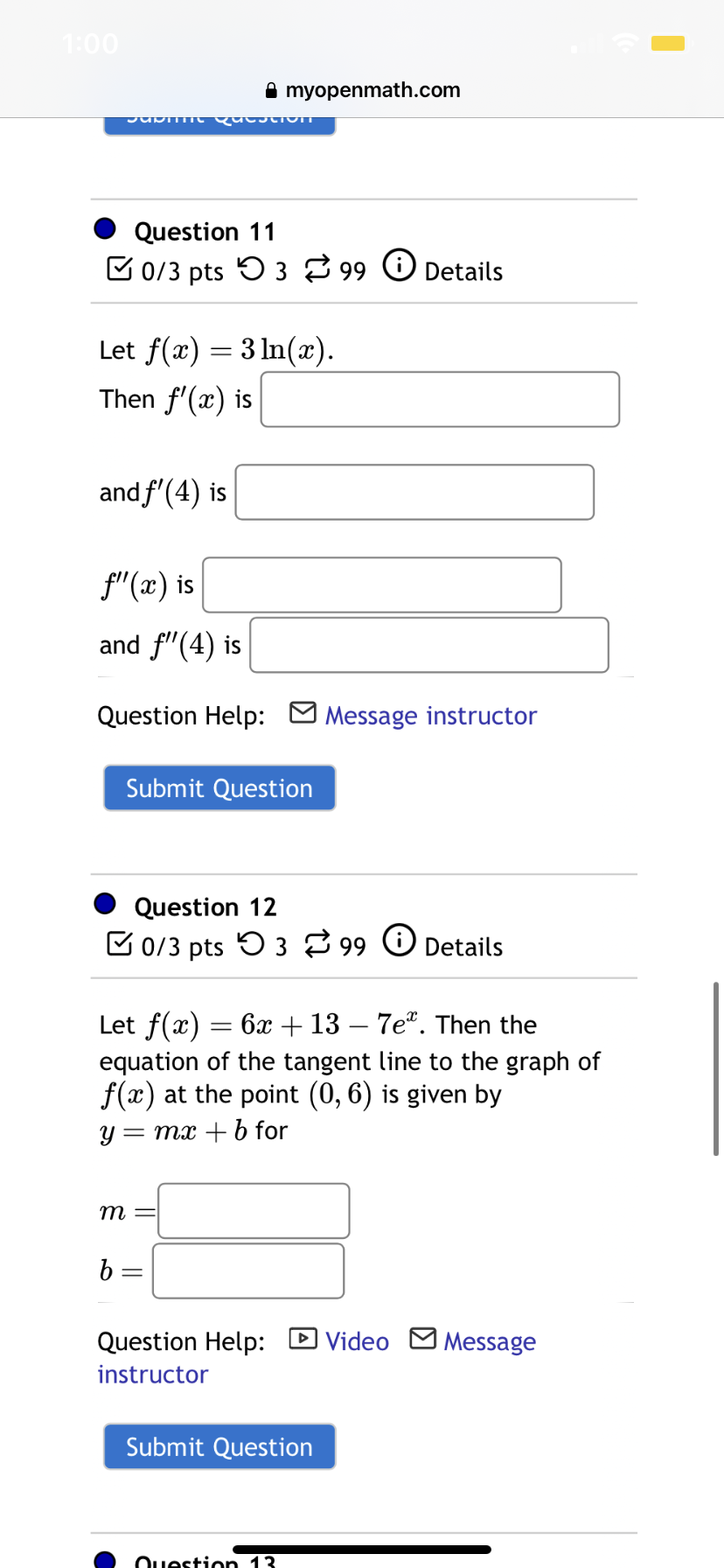Select the blue indicator dot for Question 12

(x=105, y=903)
